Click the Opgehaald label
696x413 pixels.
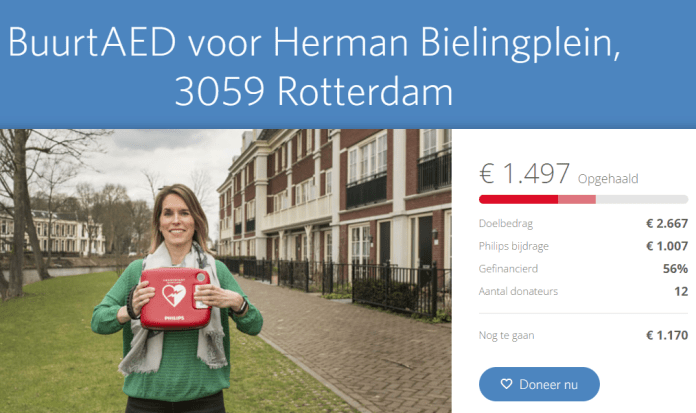(608, 179)
